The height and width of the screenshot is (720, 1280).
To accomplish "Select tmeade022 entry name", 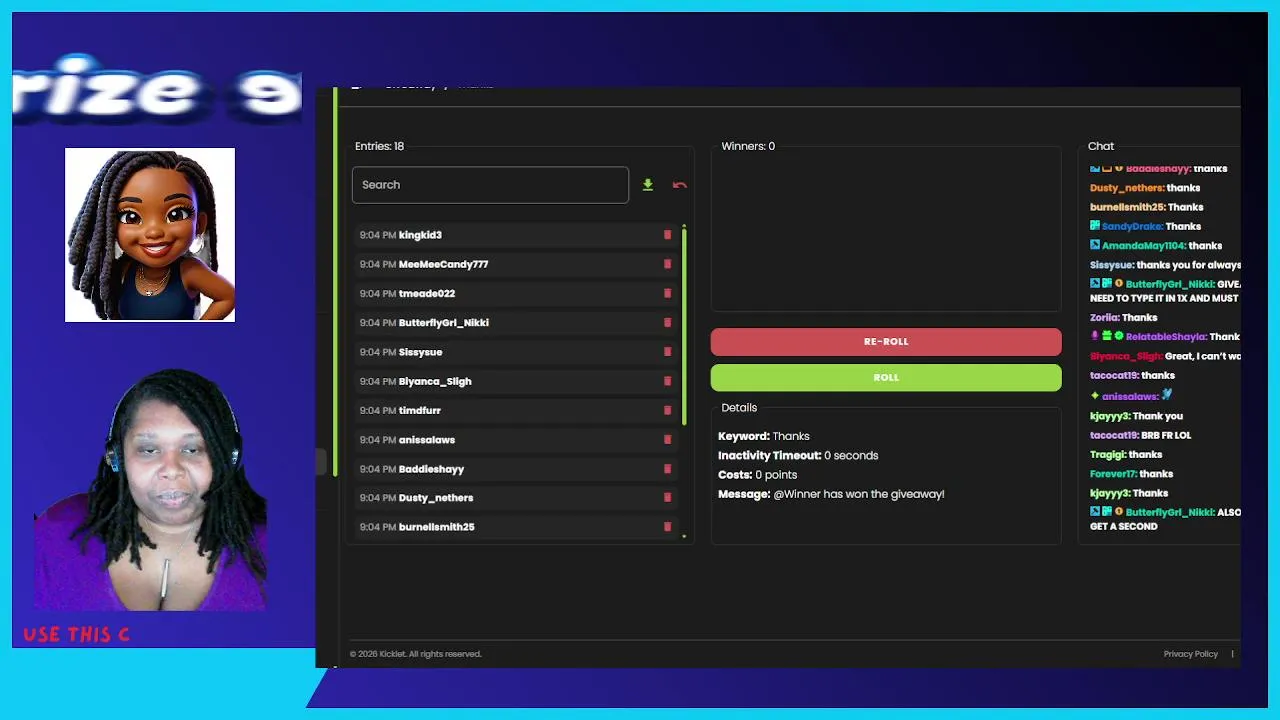I will [427, 293].
